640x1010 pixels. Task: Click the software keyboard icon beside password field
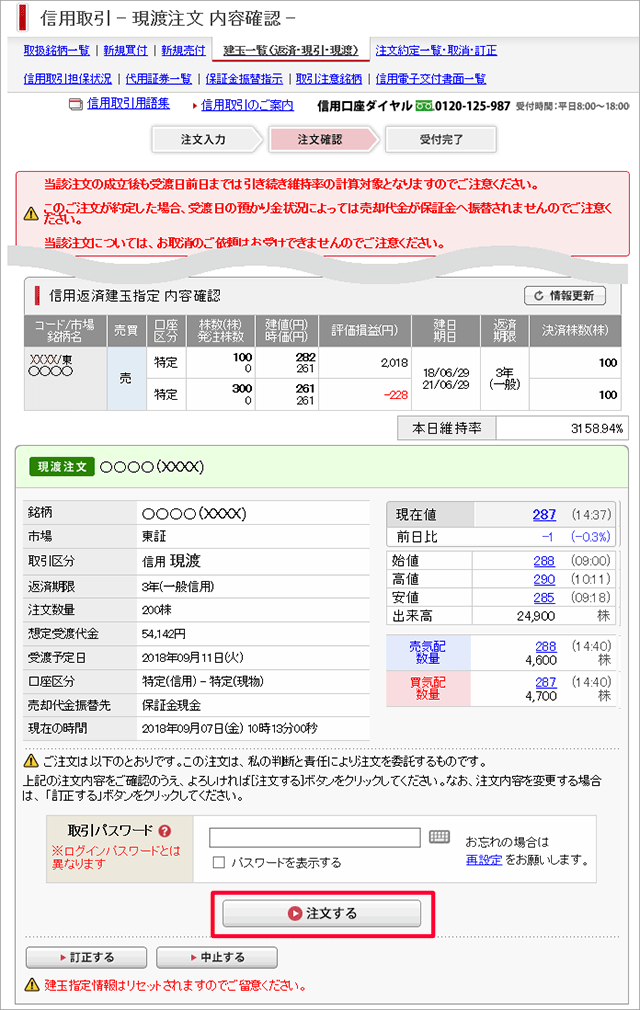440,837
